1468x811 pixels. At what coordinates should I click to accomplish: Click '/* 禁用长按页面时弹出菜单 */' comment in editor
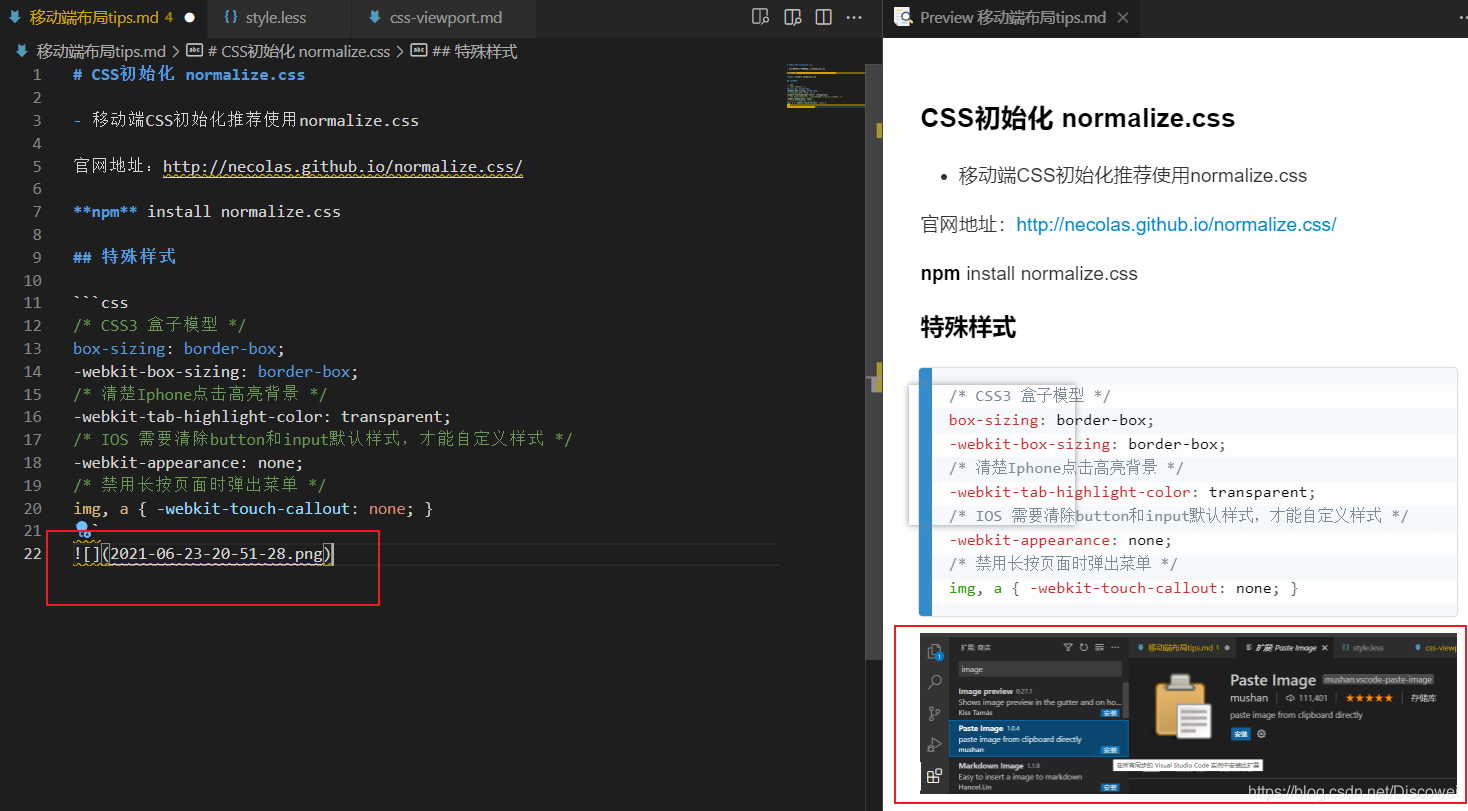tap(200, 486)
